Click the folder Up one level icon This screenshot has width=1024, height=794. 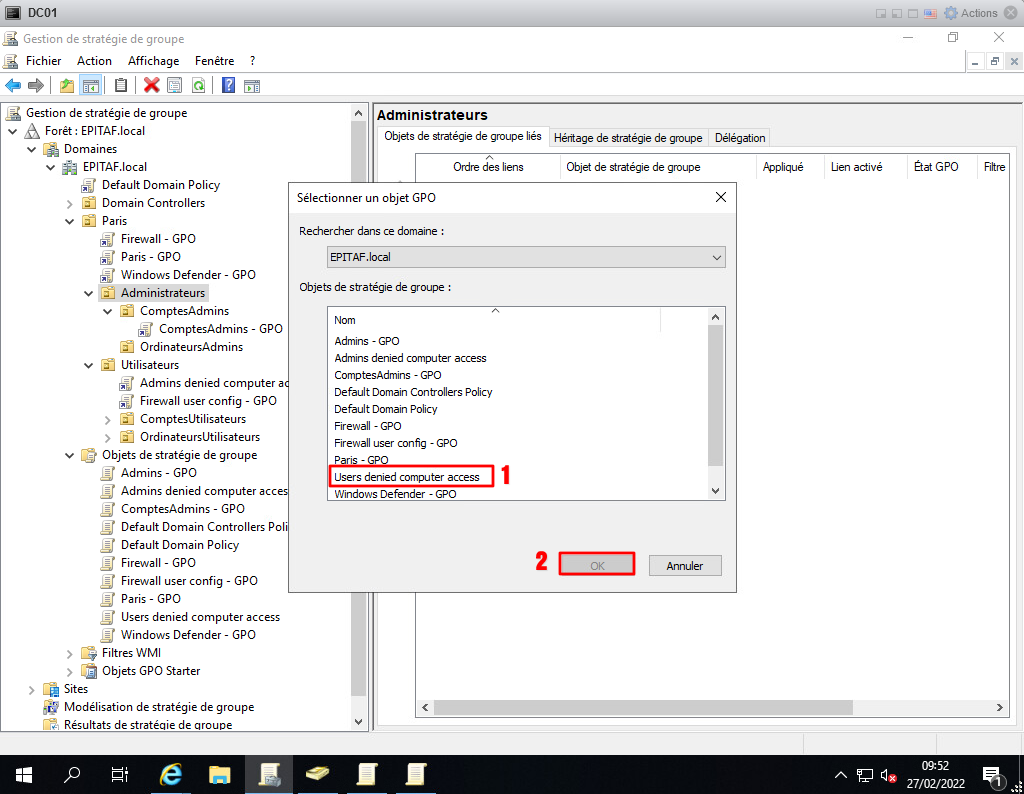tap(67, 86)
